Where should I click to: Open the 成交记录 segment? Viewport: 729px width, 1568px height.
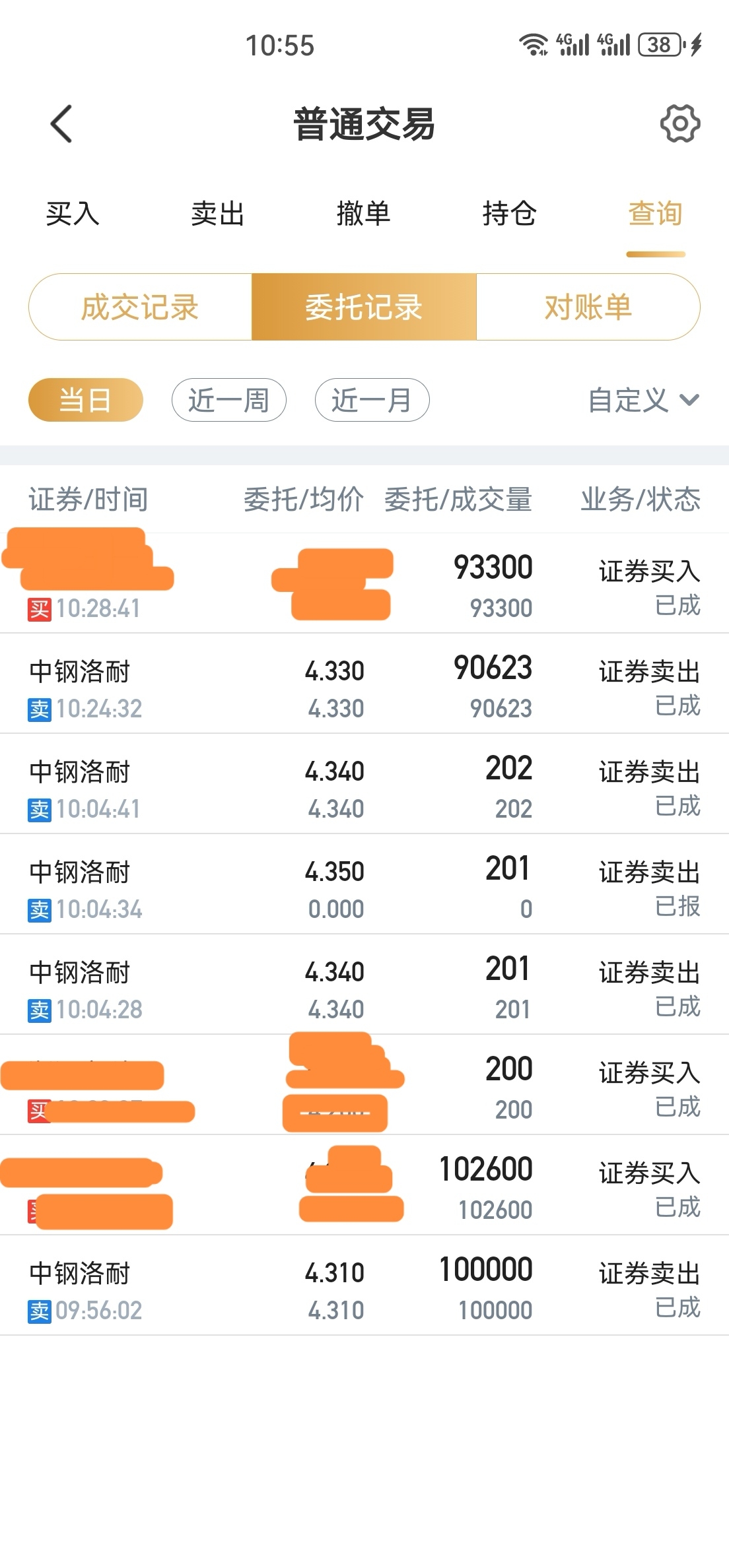click(140, 307)
